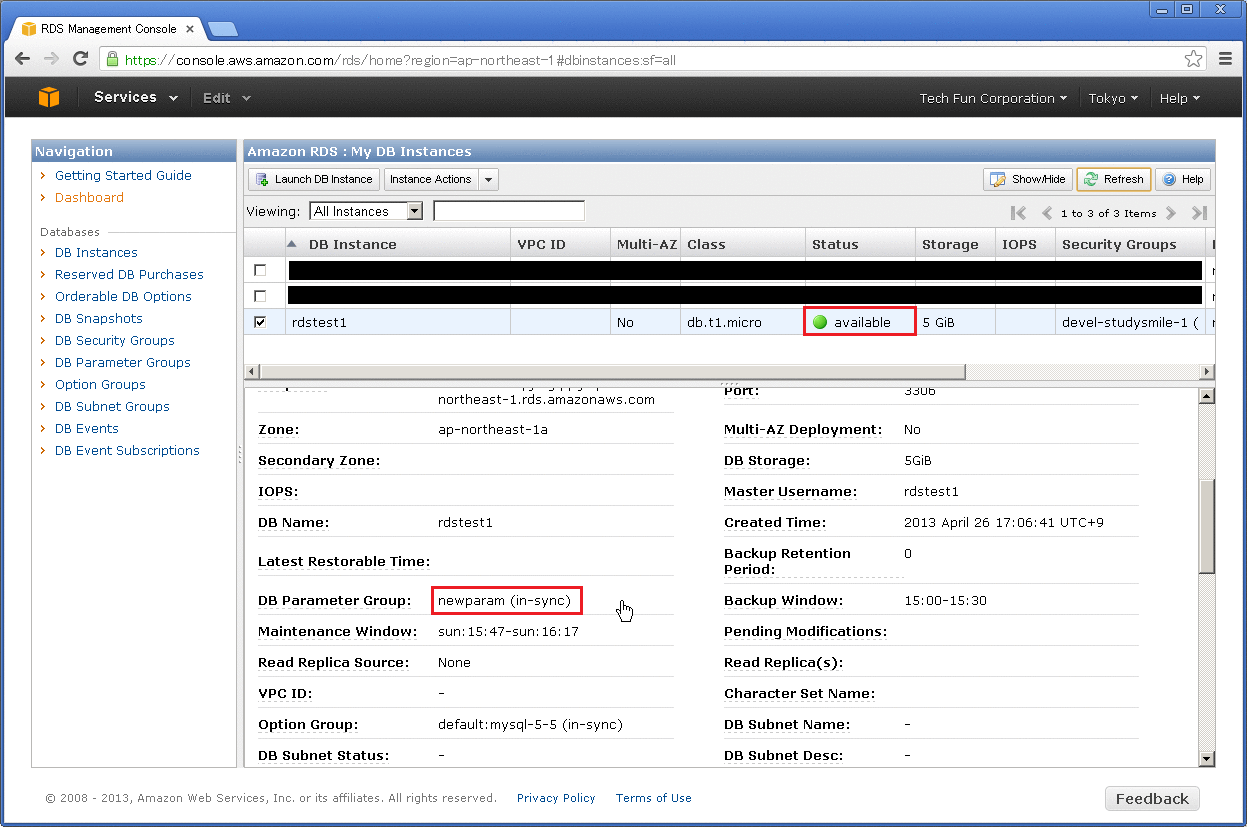Open DB Security Groups

point(115,340)
